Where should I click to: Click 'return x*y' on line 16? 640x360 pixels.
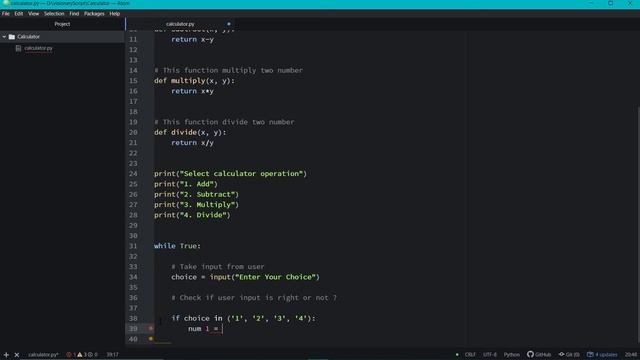(x=192, y=91)
